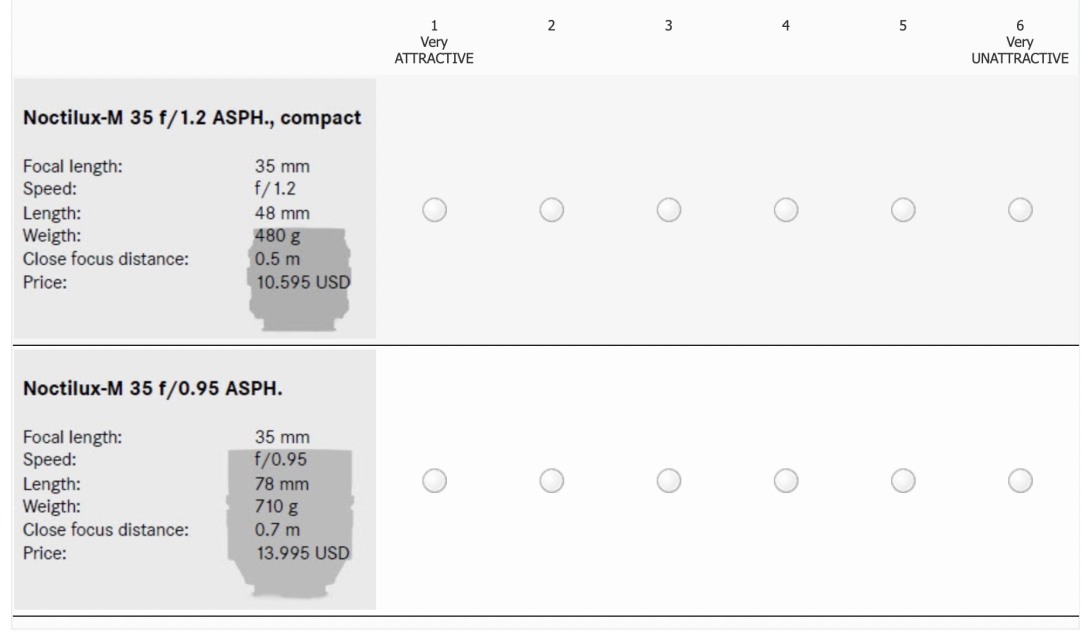Pick rating 5 for Noctilux f/1.2 compact
The image size is (1092, 639).
902,210
